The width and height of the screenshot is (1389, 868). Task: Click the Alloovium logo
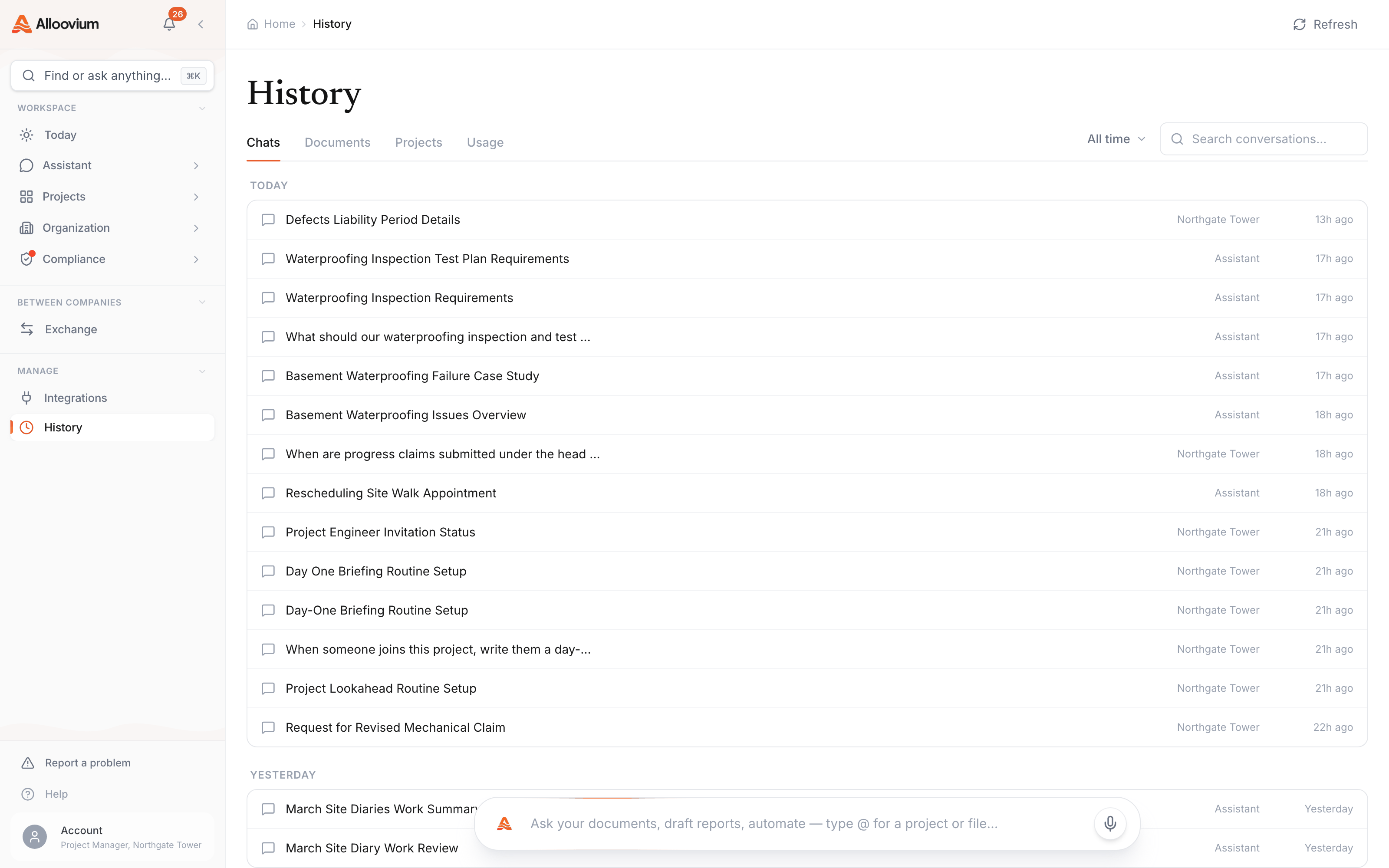(56, 24)
